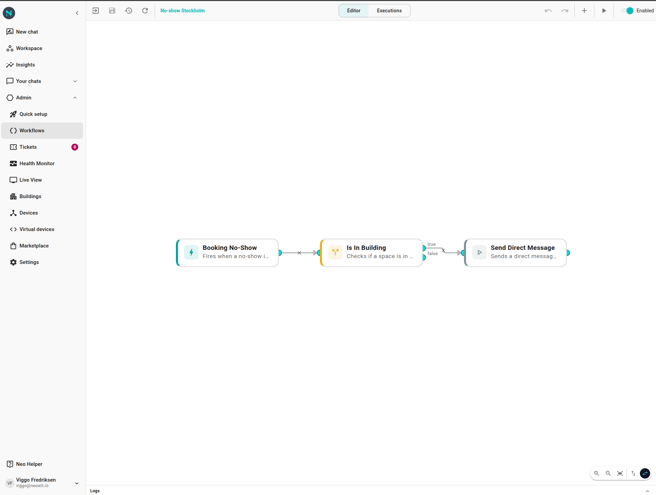Select the Is In Building node
Screen dimensions: 656x495
click(x=372, y=253)
